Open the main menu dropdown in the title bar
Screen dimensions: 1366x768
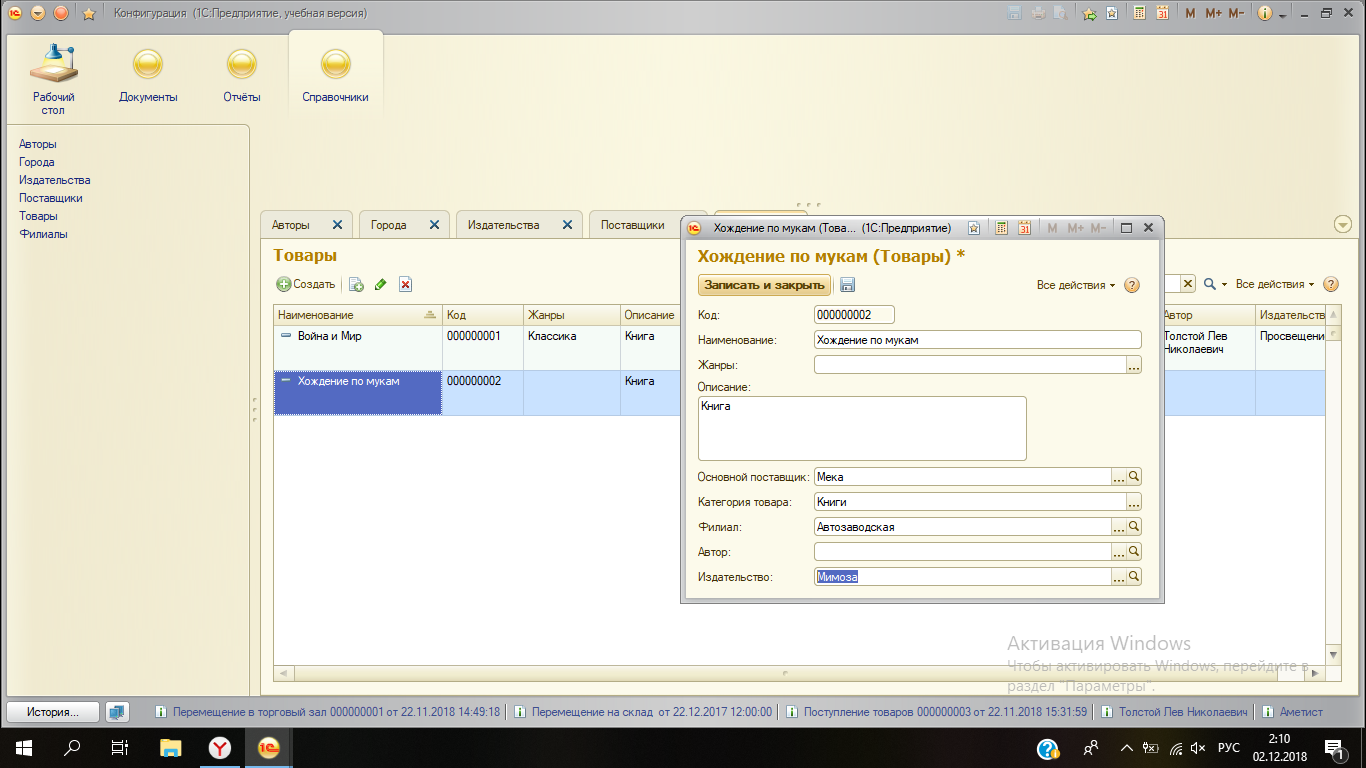coord(38,13)
